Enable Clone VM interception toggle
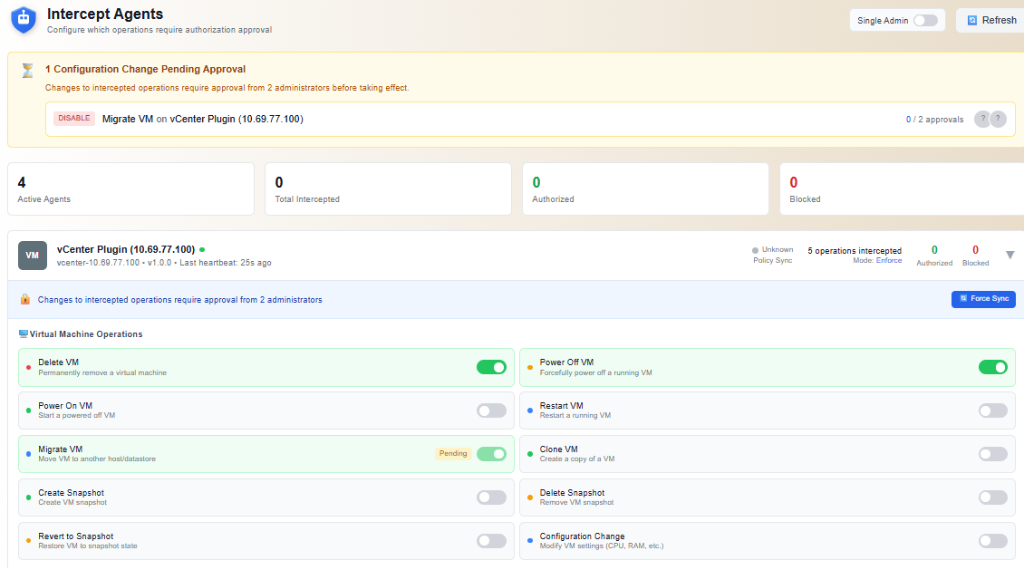The height and width of the screenshot is (568, 1024). (993, 454)
